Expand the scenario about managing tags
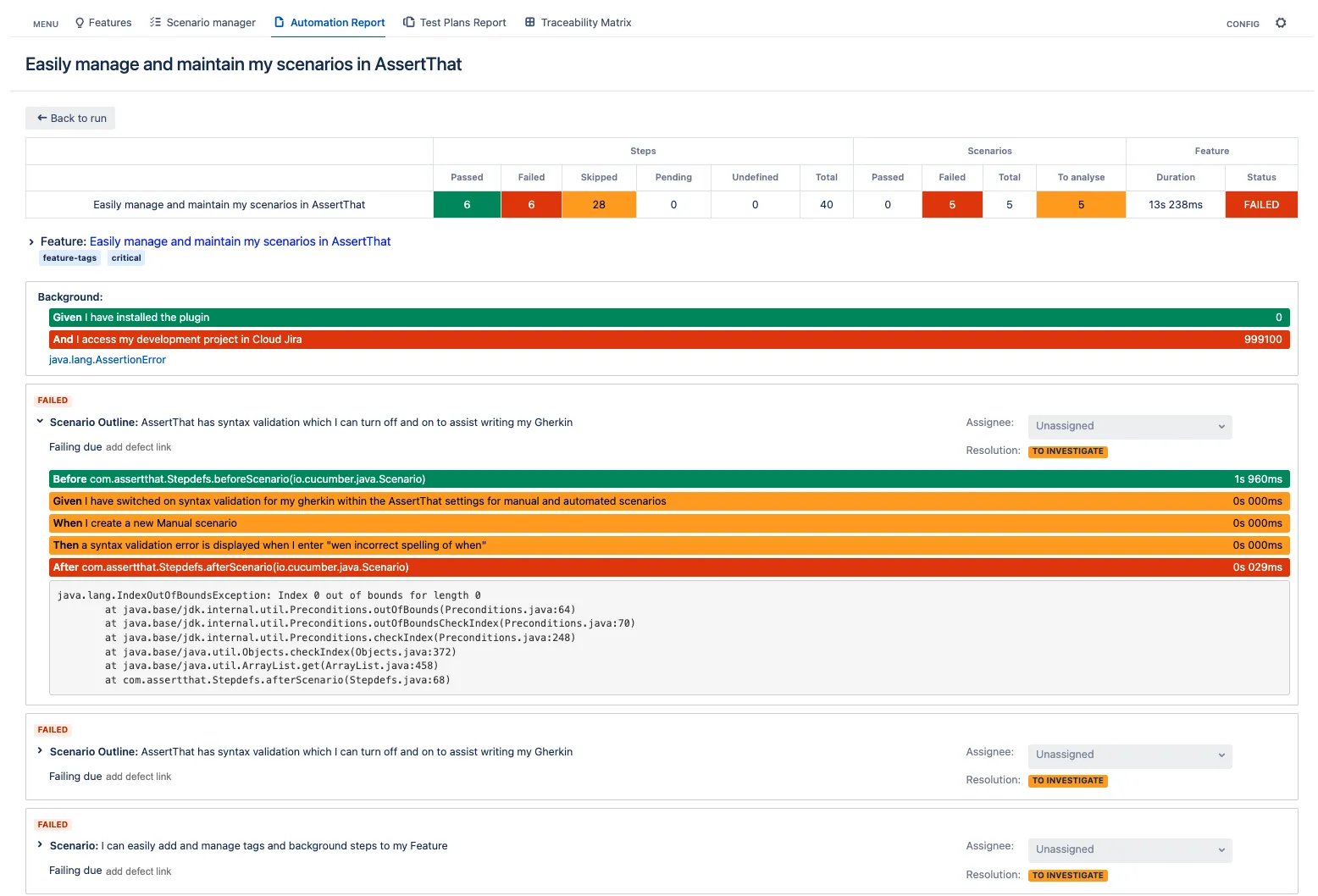The height and width of the screenshot is (896, 1318). pos(40,845)
